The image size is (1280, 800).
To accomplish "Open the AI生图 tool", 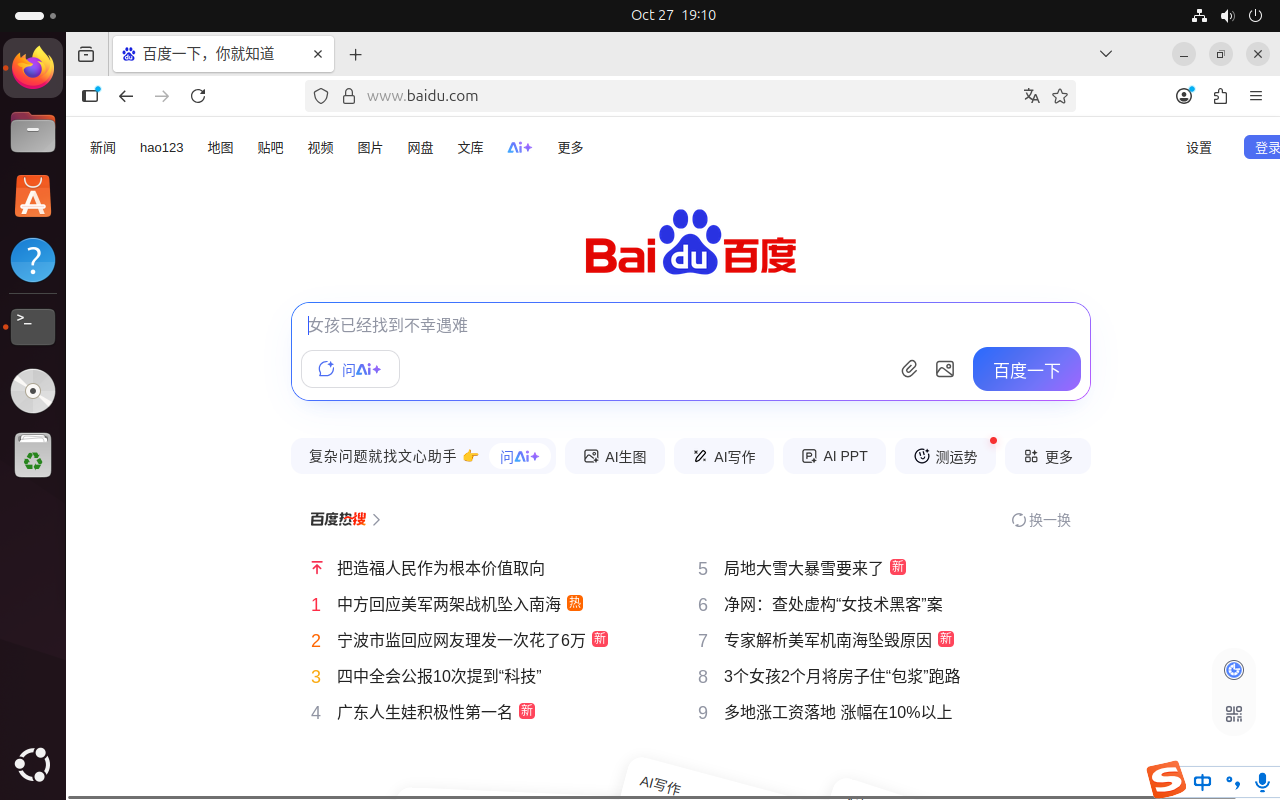I will 615,456.
